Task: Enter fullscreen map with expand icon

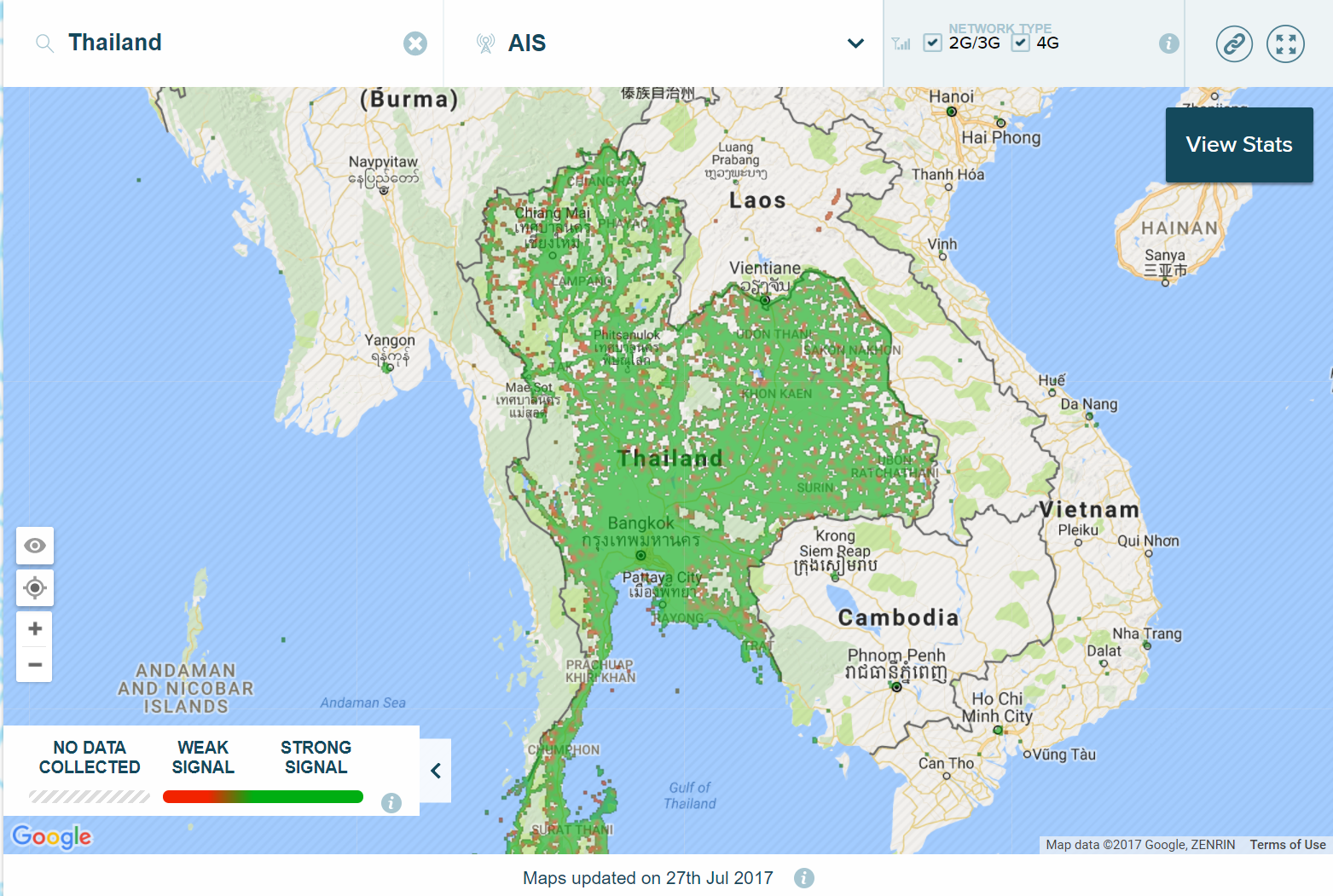Action: [x=1285, y=43]
